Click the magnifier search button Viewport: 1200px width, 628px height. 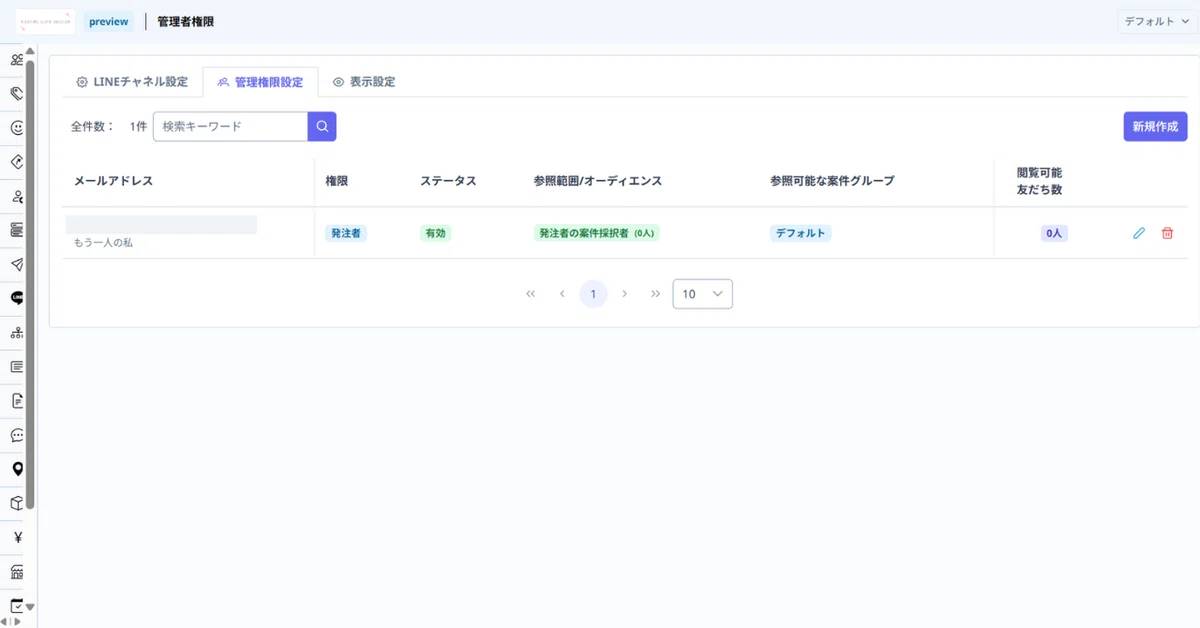click(322, 126)
